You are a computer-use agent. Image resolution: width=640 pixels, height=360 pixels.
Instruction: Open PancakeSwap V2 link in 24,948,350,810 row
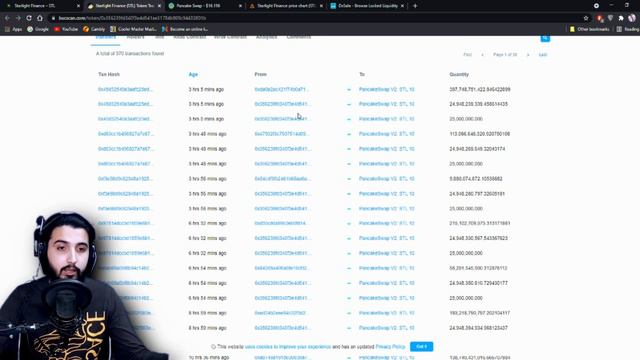(387, 283)
